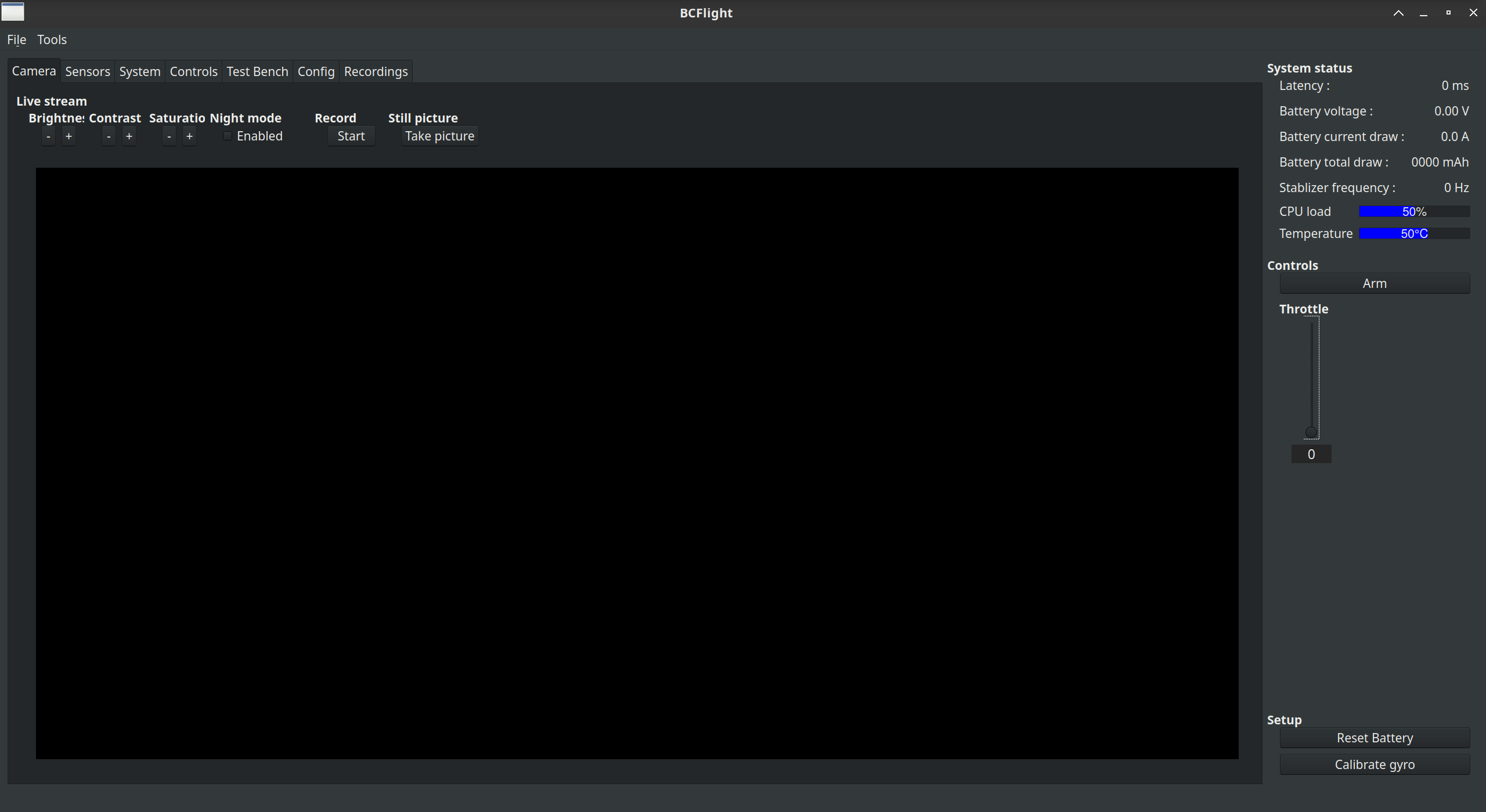Click contrast decrease icon
Image resolution: width=1486 pixels, height=812 pixels.
(x=107, y=136)
